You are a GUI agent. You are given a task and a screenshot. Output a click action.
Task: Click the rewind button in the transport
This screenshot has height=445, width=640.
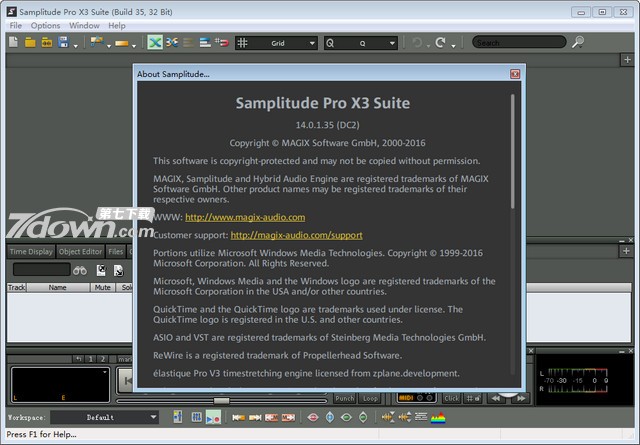(x=497, y=398)
